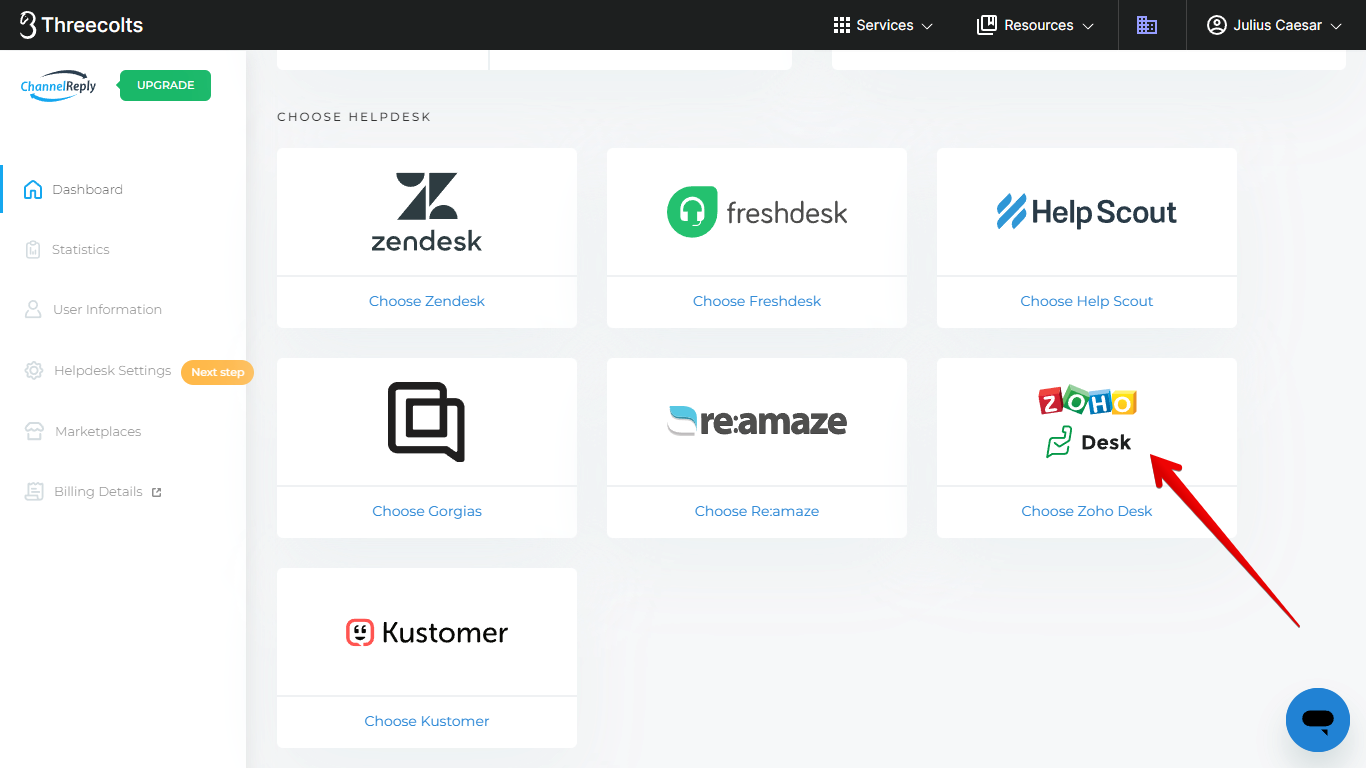
Task: Click the CHOOSE HELPDESK heading
Action: coord(354,117)
